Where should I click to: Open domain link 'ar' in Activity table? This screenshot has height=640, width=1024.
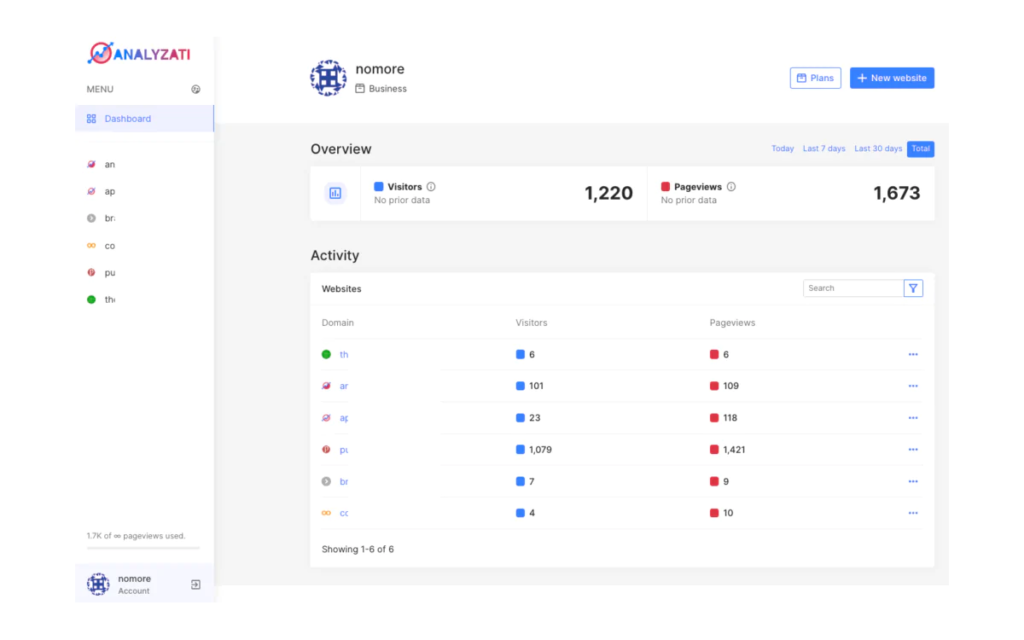coord(344,386)
